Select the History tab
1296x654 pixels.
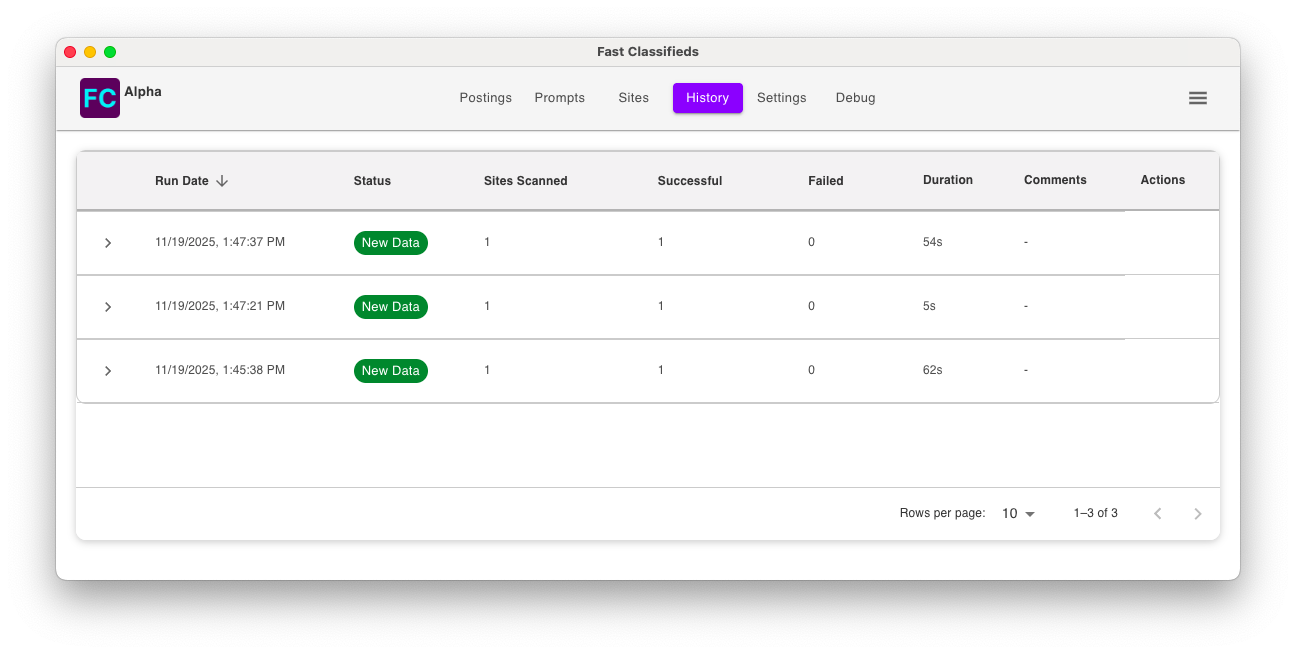(x=707, y=98)
